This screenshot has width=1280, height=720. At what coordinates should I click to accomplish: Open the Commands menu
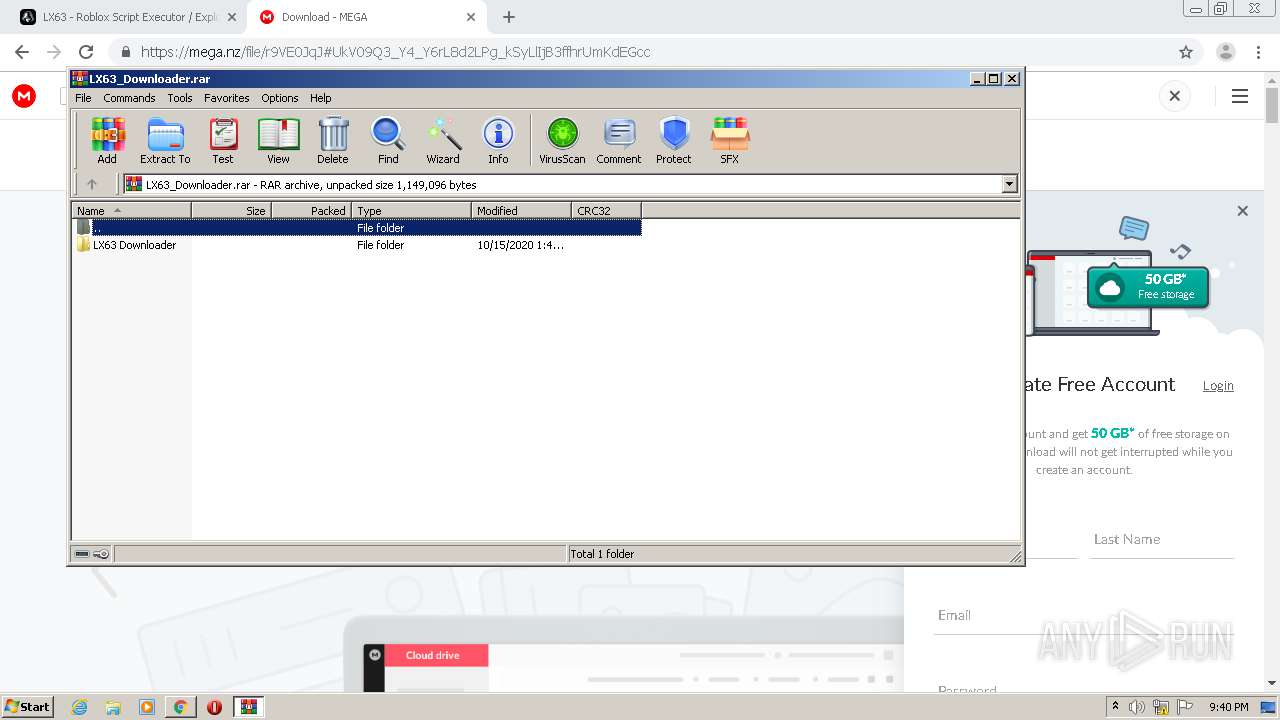pos(129,98)
